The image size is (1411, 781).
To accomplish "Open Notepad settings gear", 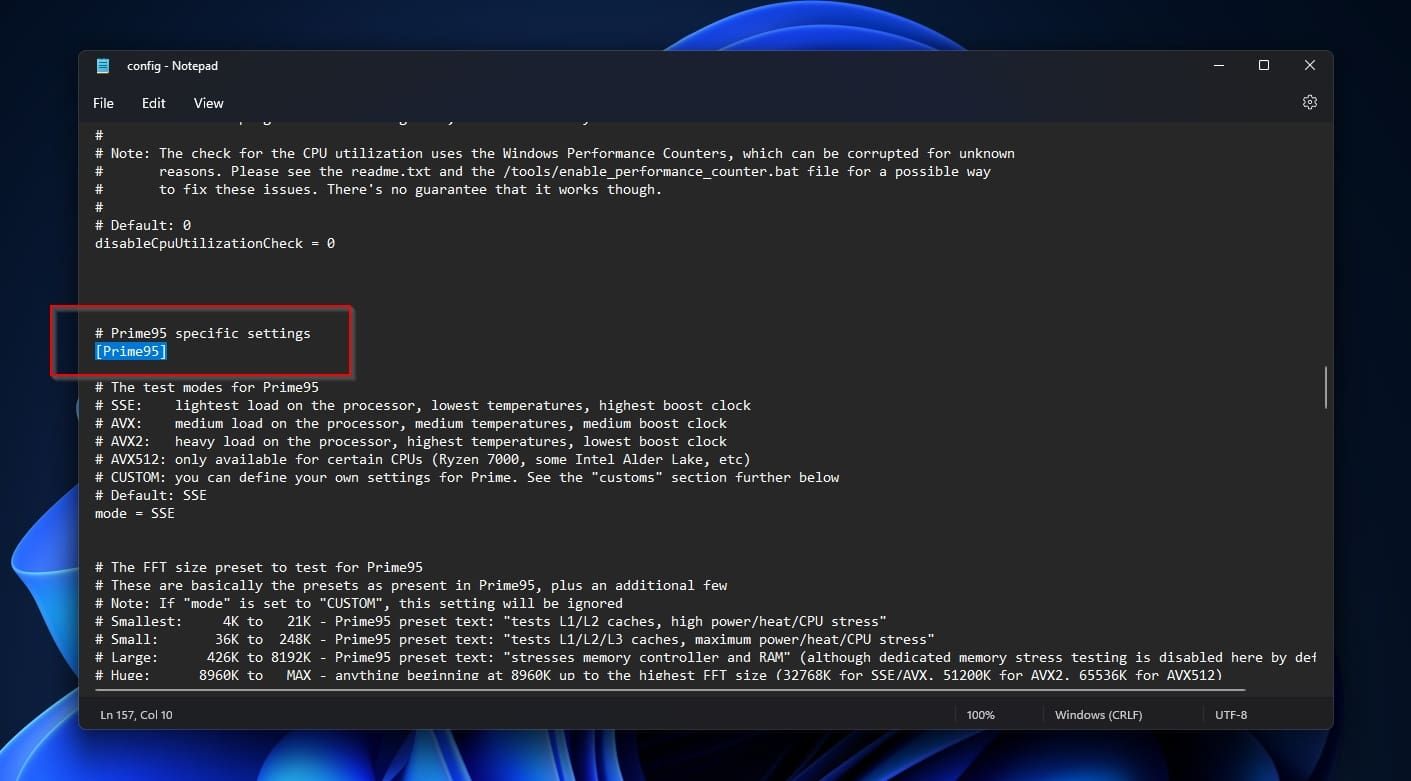I will [1310, 102].
